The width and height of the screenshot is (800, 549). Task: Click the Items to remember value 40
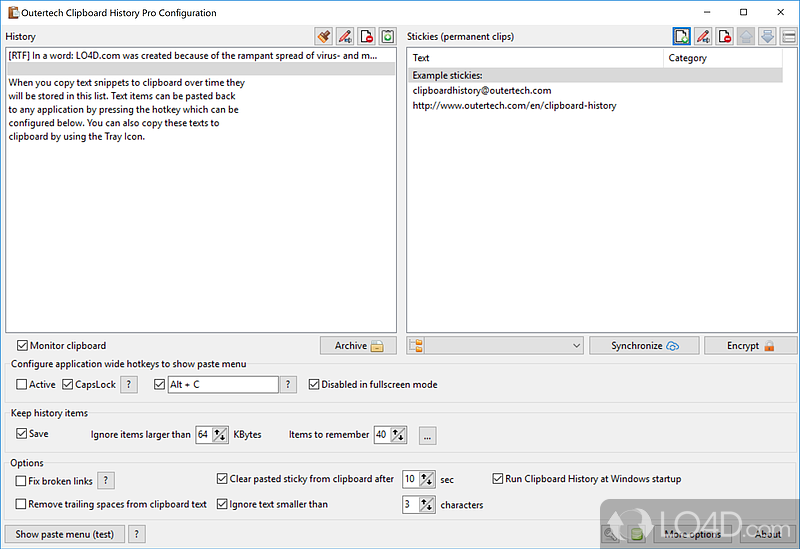[x=382, y=435]
